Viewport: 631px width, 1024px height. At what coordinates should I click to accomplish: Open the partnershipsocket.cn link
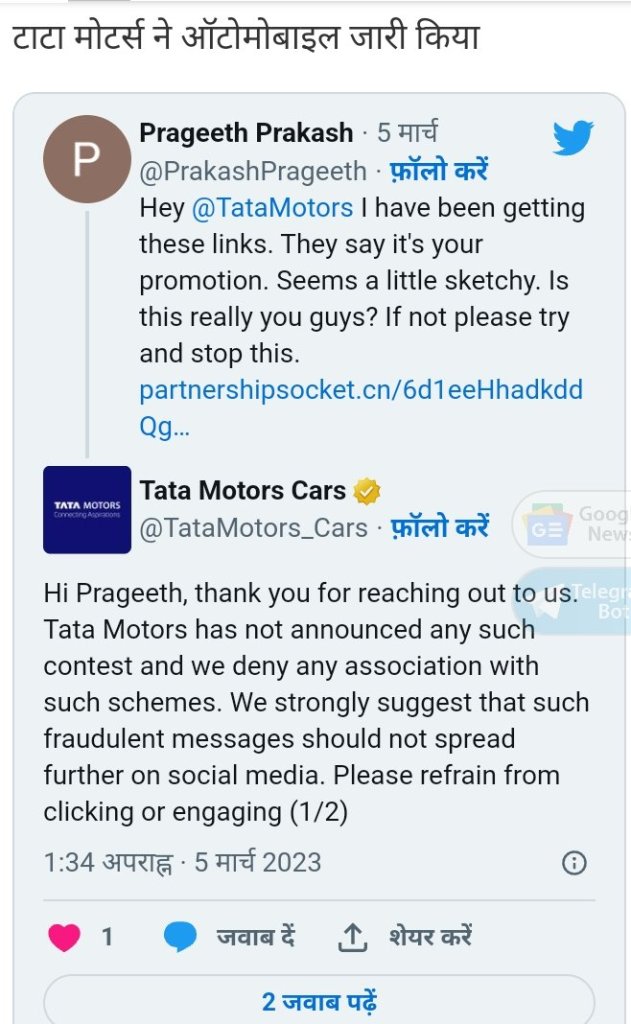[360, 390]
